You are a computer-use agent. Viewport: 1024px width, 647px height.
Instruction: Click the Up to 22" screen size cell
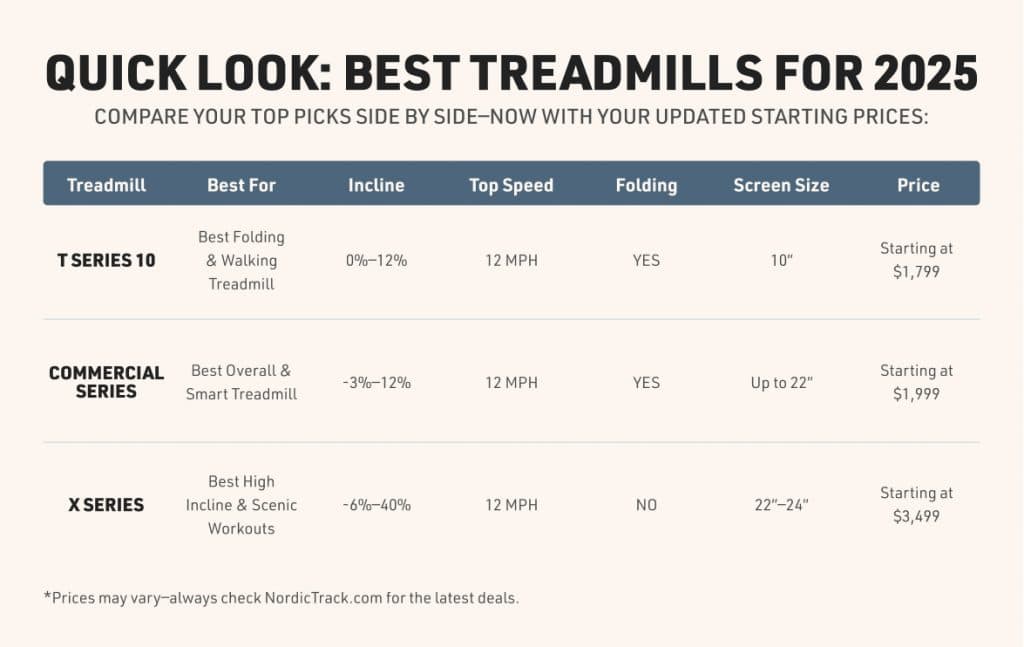pos(781,382)
